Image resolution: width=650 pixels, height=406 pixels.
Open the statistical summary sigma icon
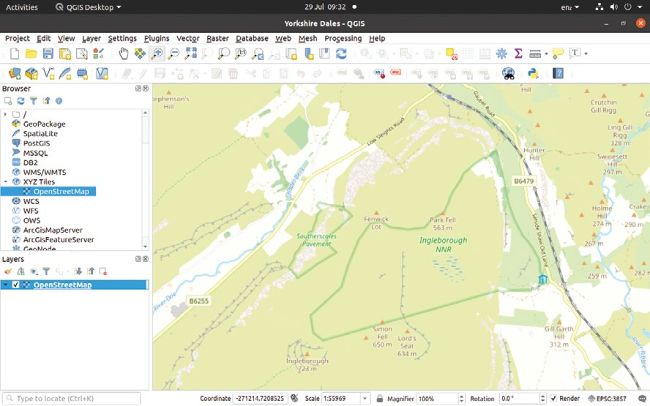click(x=518, y=53)
